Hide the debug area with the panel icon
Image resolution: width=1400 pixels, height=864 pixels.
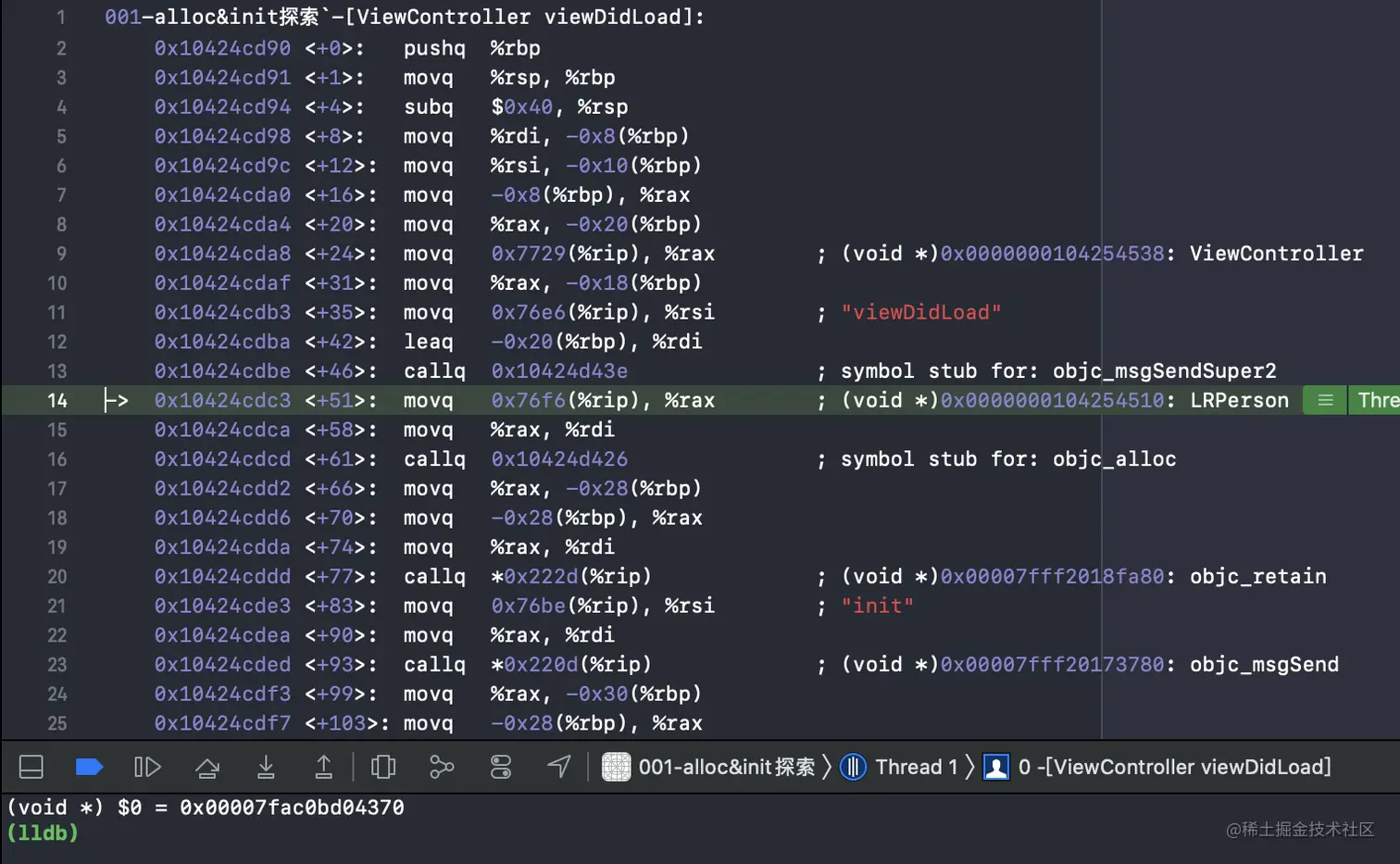pos(31,767)
